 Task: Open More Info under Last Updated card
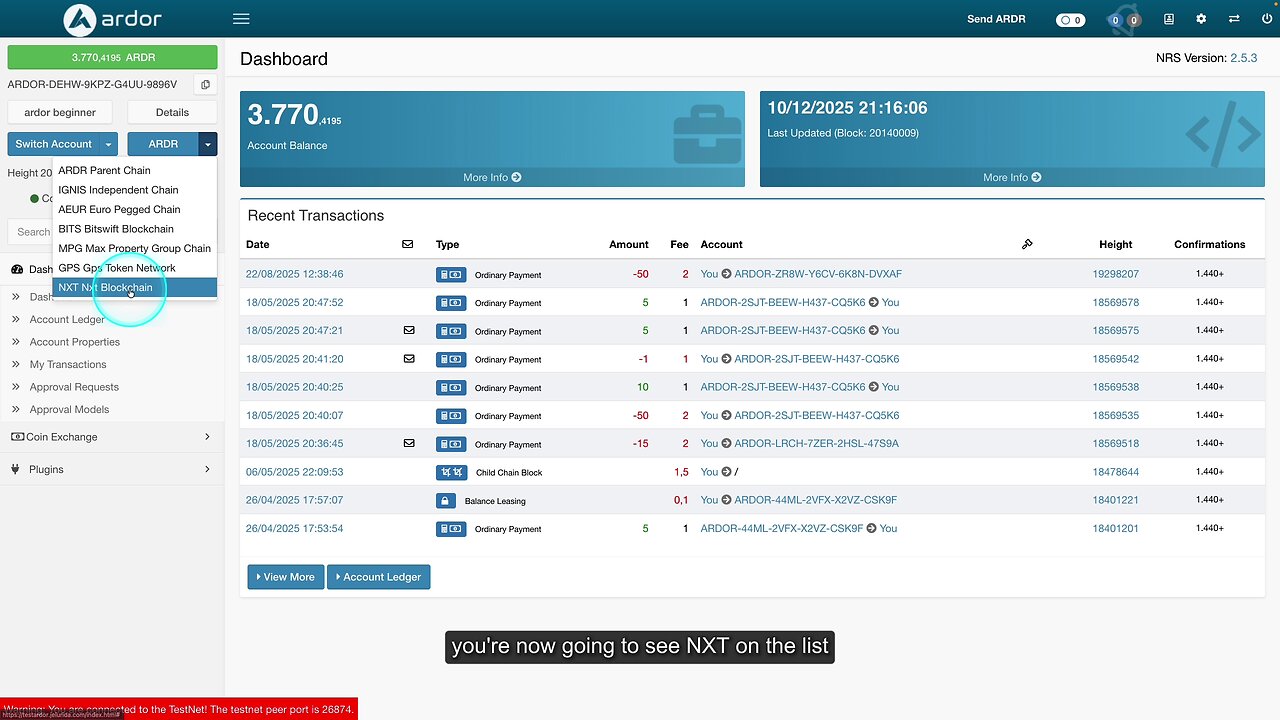pos(1012,177)
